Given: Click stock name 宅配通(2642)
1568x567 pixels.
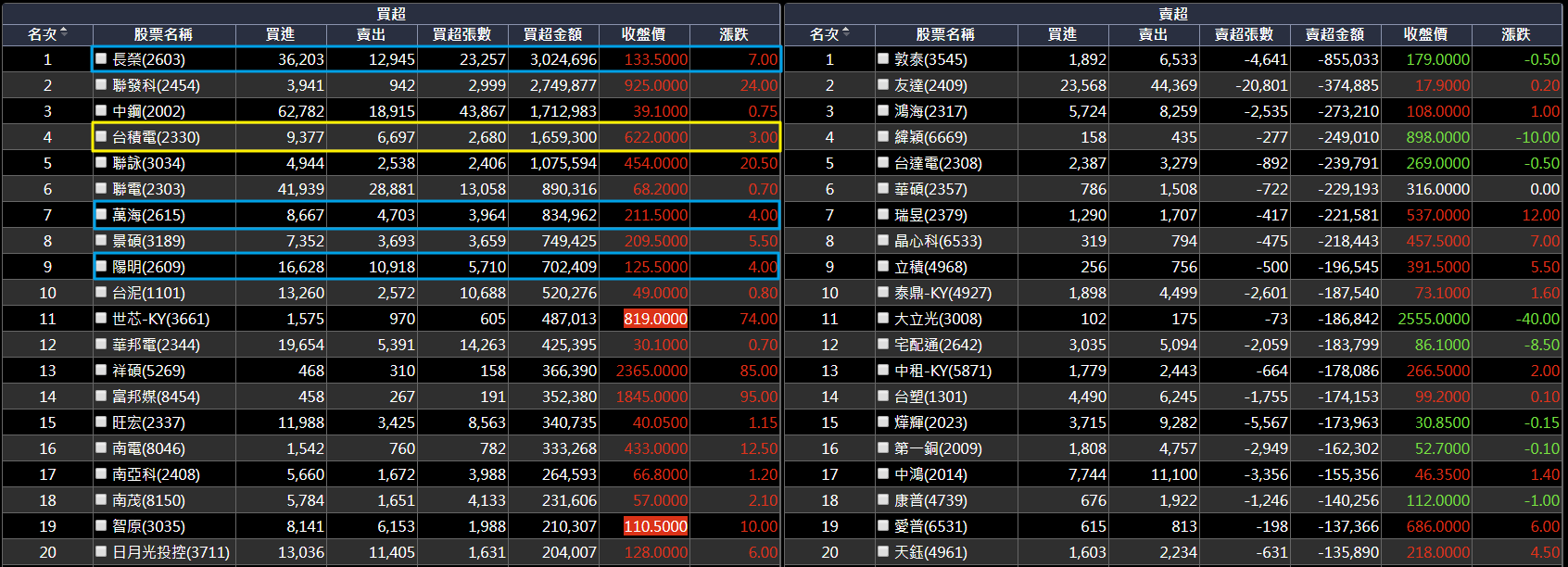Looking at the screenshot, I should click(x=938, y=345).
